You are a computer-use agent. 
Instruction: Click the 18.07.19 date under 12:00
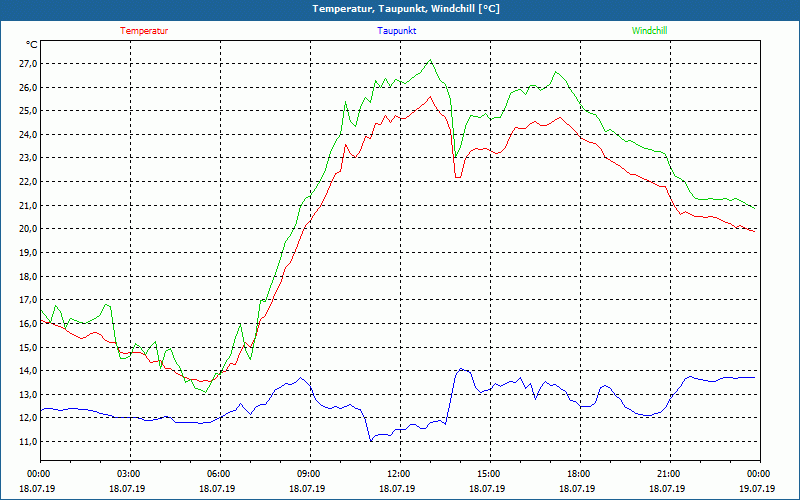pyautogui.click(x=397, y=488)
